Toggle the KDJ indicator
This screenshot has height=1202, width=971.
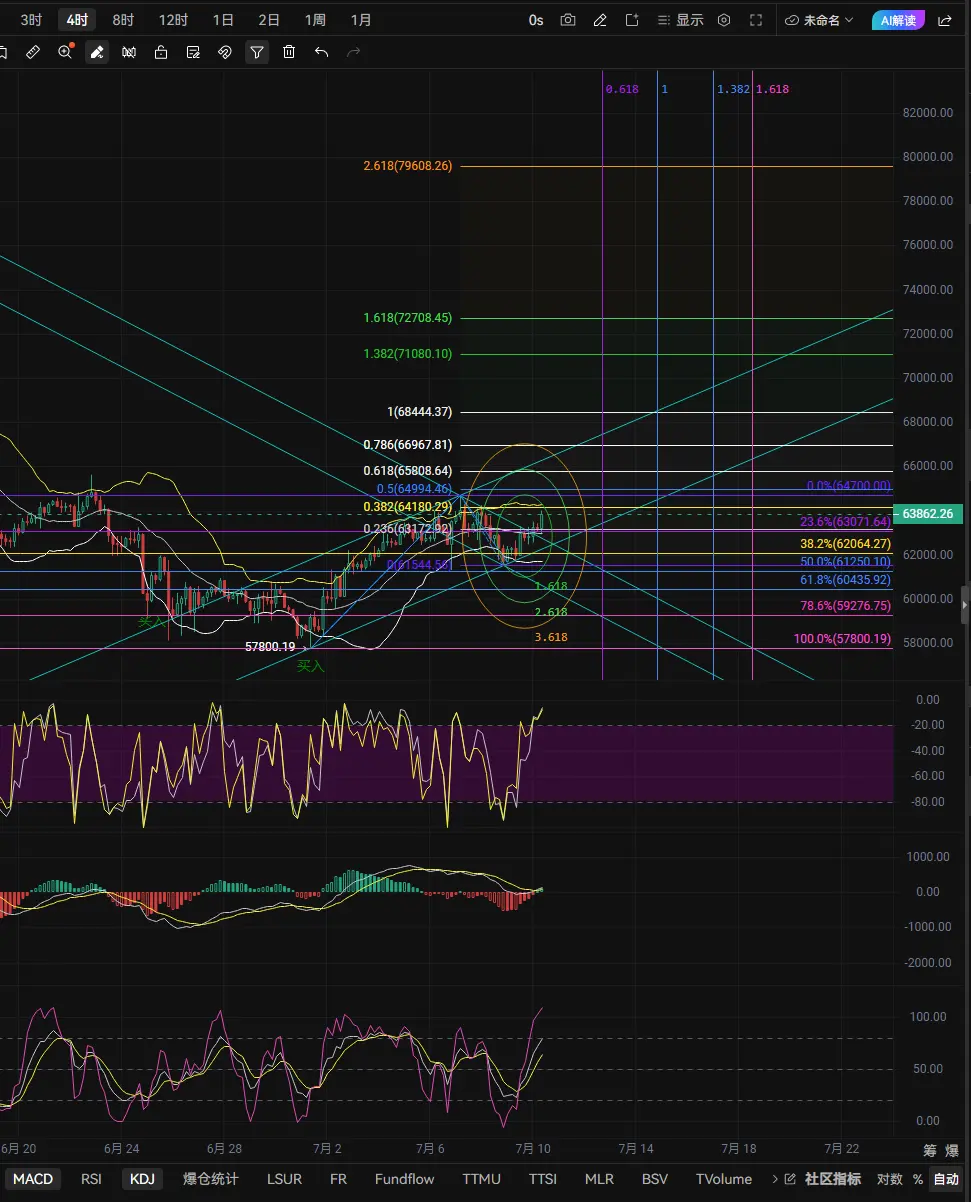coord(142,1179)
